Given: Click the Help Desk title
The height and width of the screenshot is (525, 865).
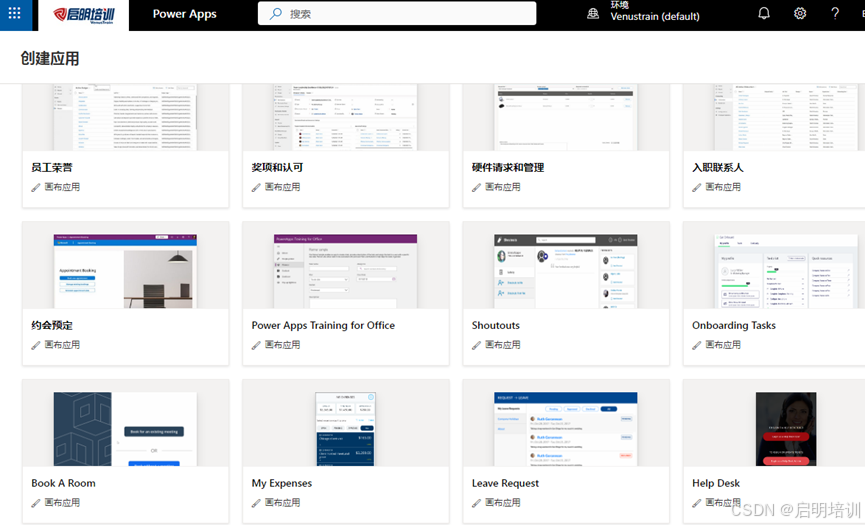Looking at the screenshot, I should click(716, 483).
